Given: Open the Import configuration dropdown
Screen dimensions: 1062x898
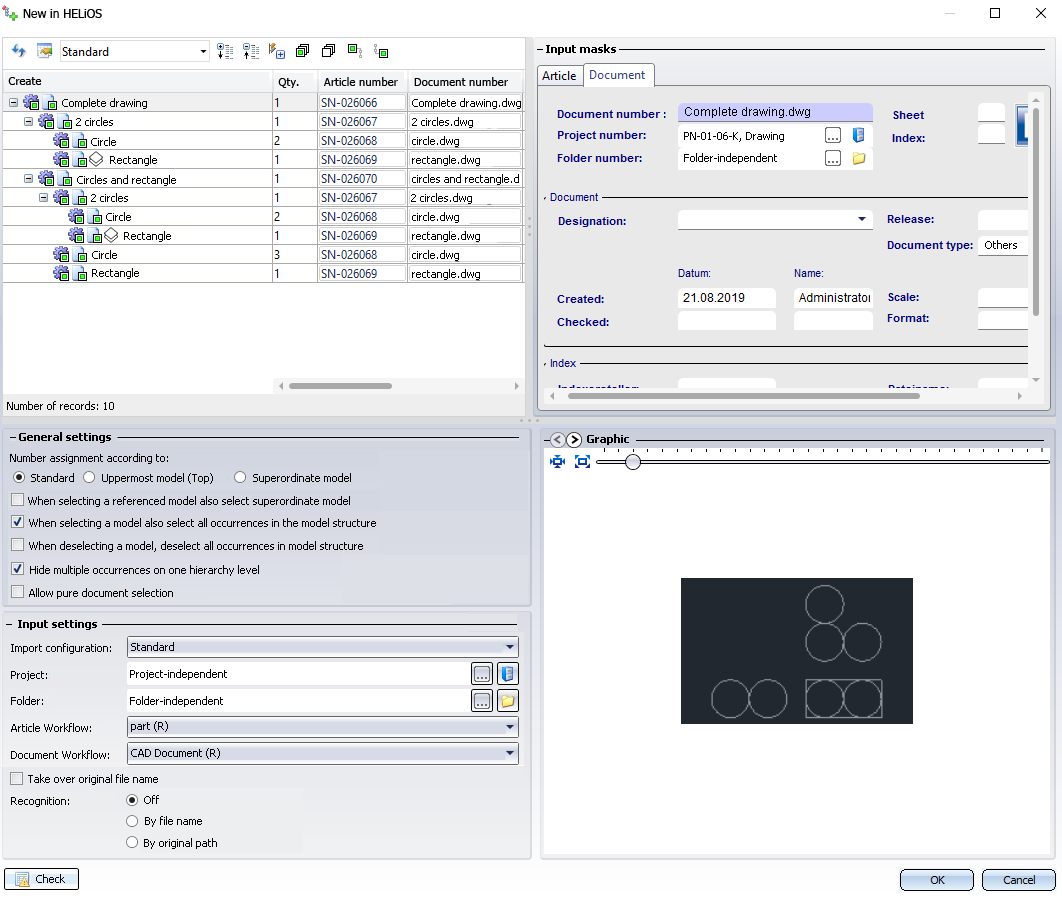Looking at the screenshot, I should coord(510,647).
